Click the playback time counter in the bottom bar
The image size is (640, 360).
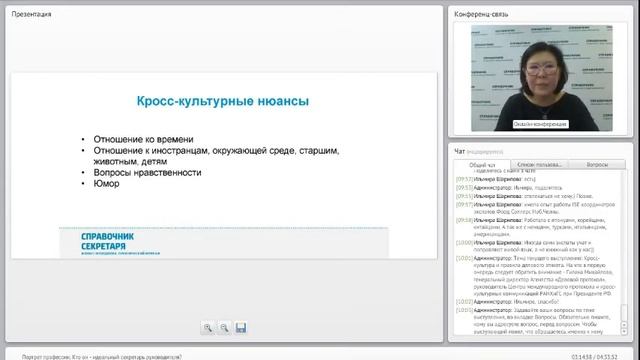coord(594,357)
